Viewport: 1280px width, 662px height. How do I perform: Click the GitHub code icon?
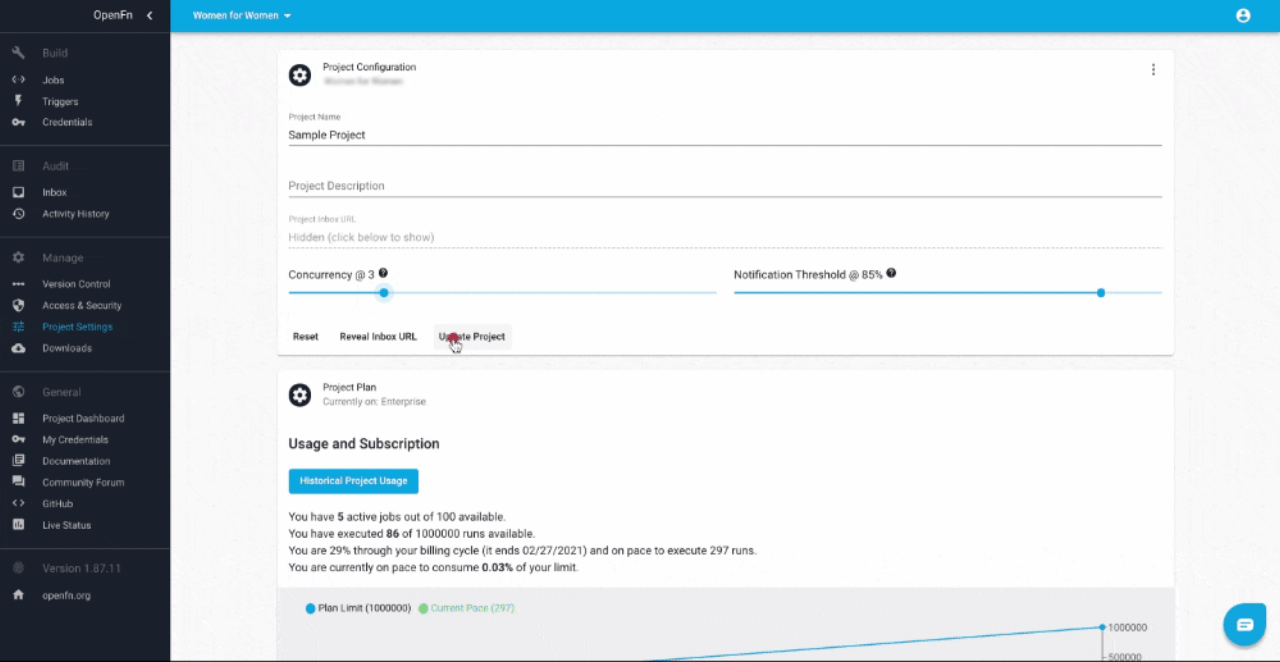tap(18, 504)
